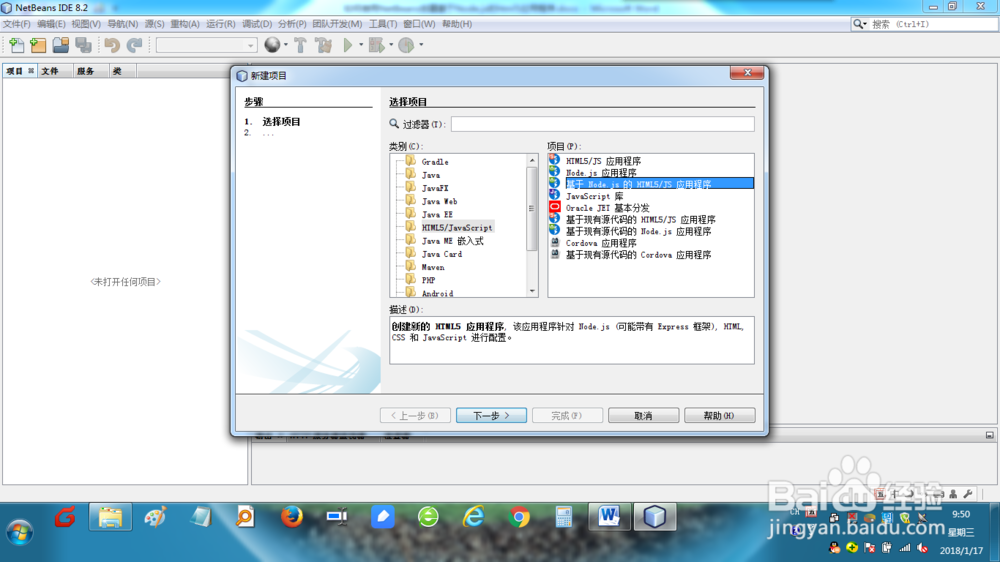Expand the browser selection dropdown arrow
This screenshot has width=1000, height=562.
click(x=285, y=45)
